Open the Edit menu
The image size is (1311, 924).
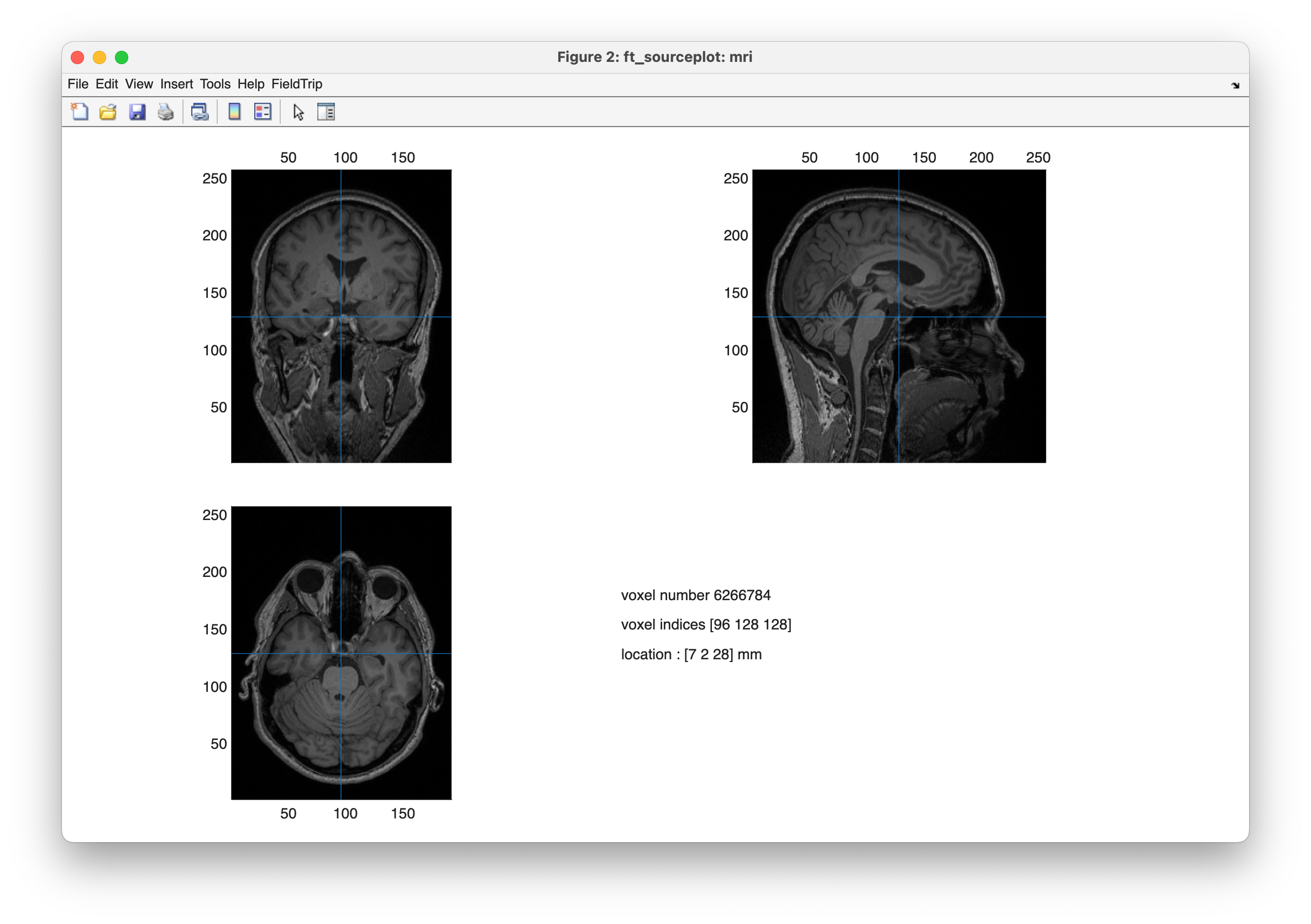tap(106, 84)
